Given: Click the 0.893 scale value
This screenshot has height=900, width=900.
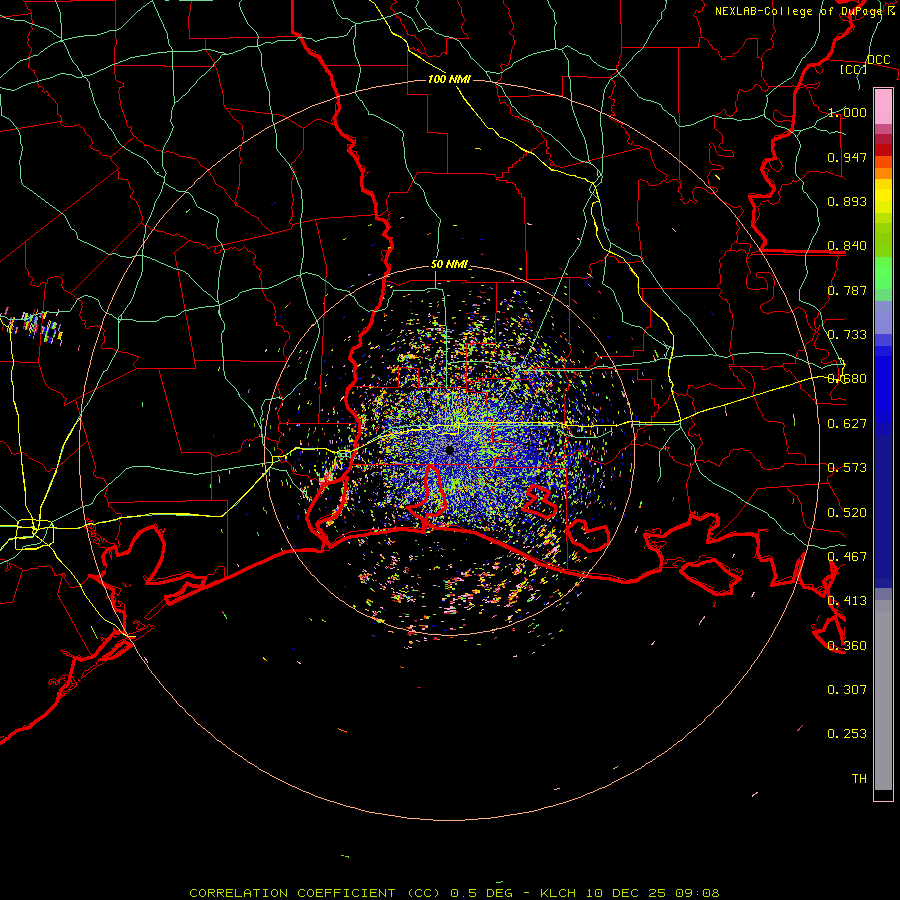Looking at the screenshot, I should coord(847,201).
